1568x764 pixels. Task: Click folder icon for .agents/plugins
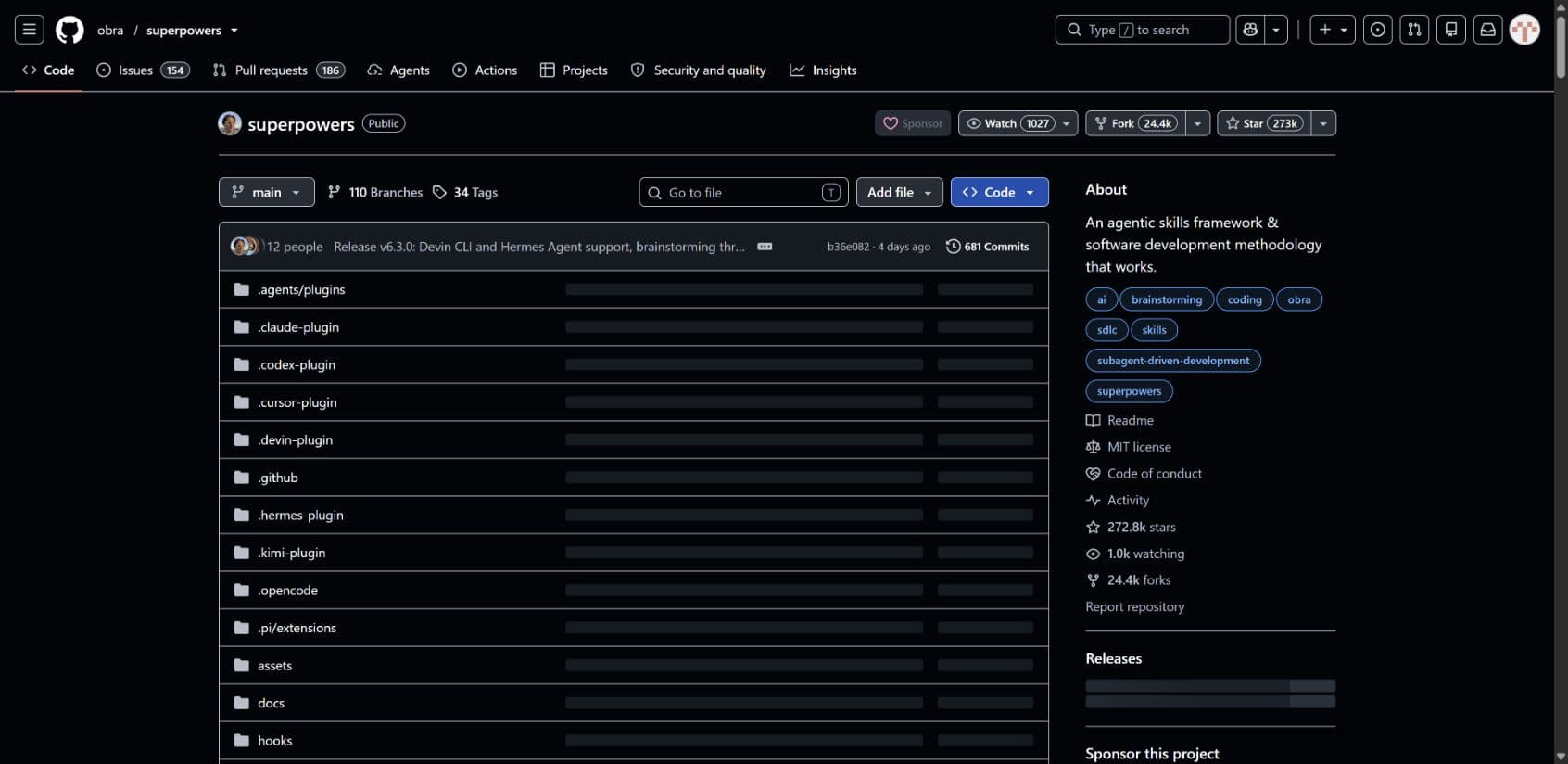coord(242,289)
